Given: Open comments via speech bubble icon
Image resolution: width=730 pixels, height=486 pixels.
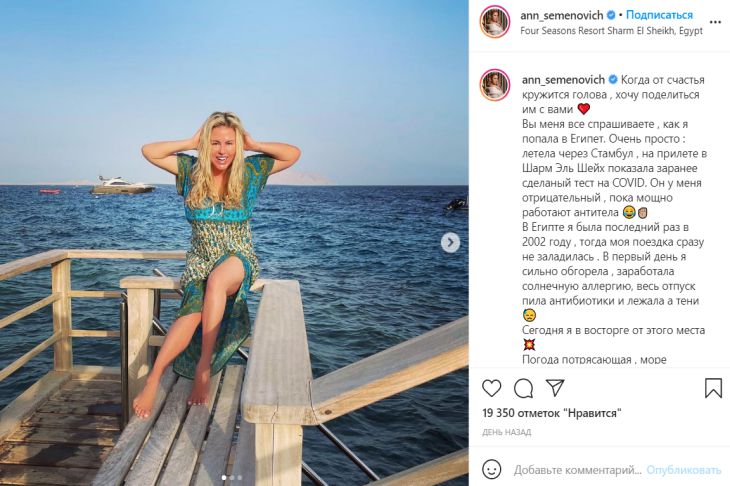Looking at the screenshot, I should pos(523,388).
